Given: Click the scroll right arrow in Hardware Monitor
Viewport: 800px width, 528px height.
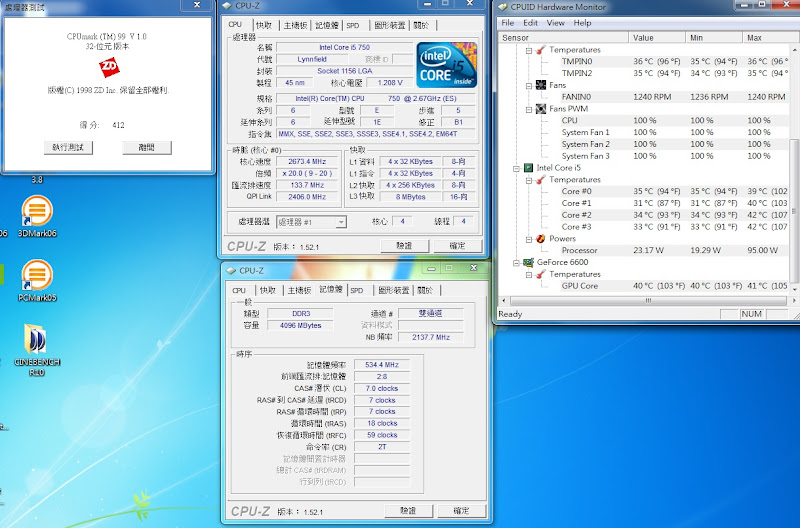Looking at the screenshot, I should pyautogui.click(x=794, y=301).
